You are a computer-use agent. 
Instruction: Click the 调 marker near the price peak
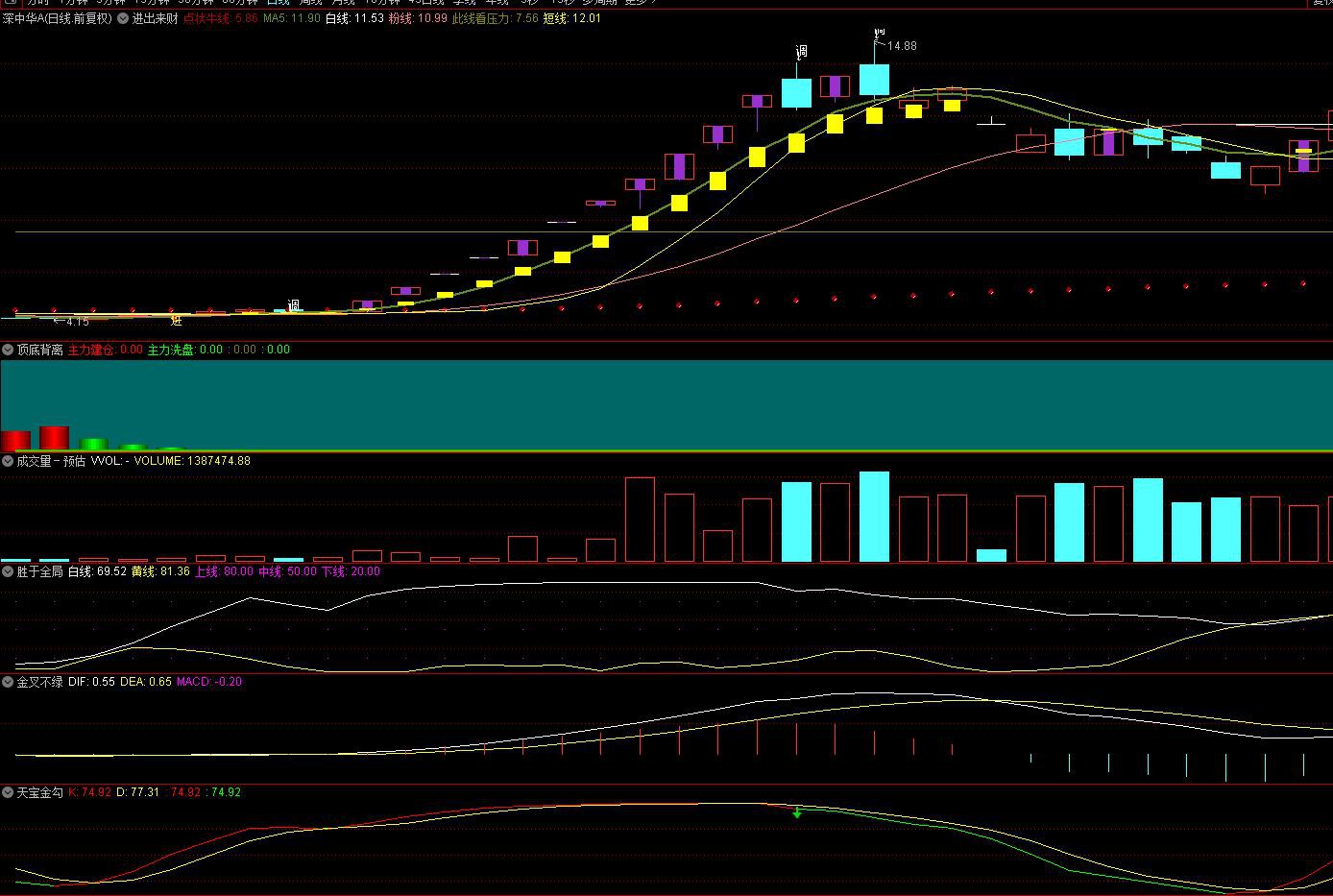tap(802, 51)
